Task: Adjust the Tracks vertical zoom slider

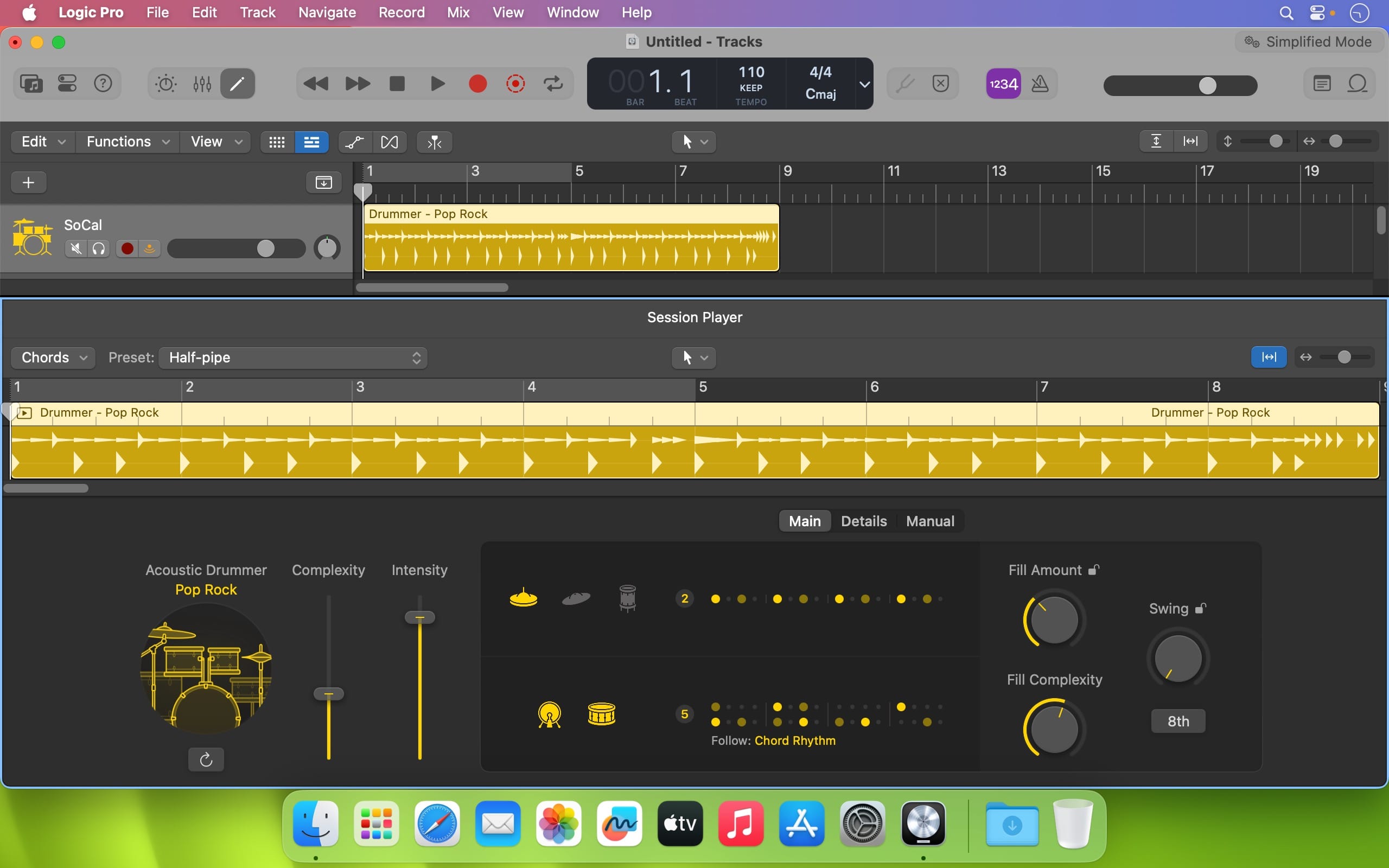Action: 1264,141
